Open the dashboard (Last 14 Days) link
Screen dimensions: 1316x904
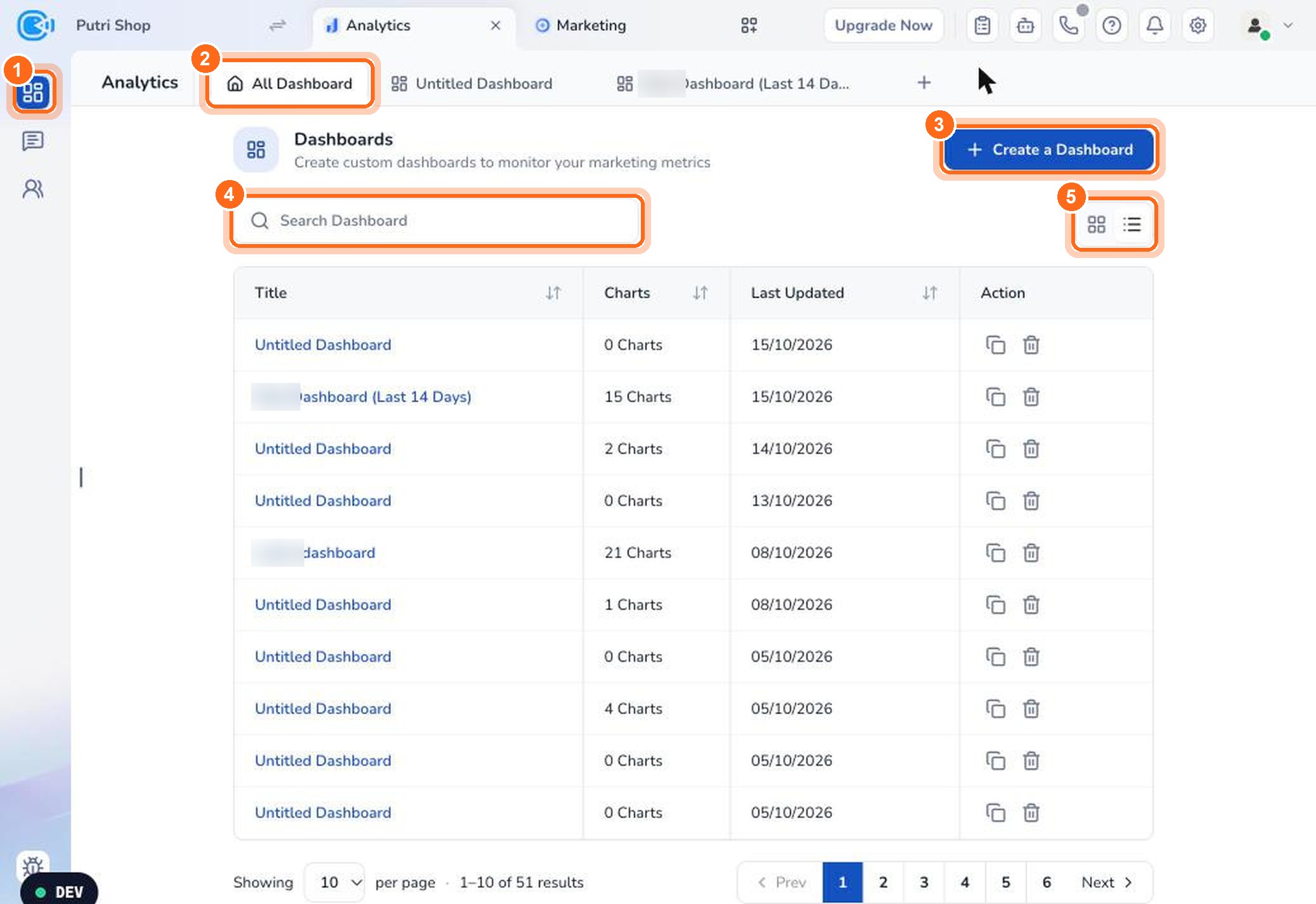pyautogui.click(x=361, y=397)
